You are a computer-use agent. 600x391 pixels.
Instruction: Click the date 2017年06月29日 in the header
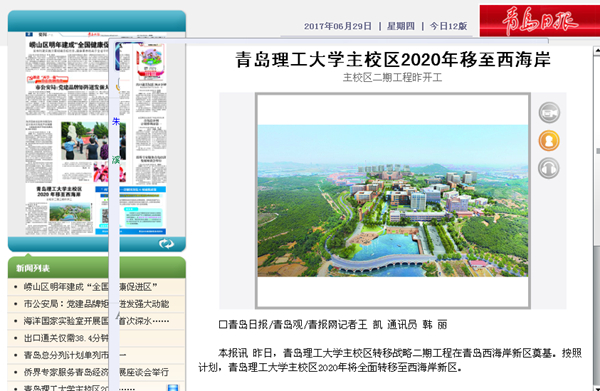[338, 26]
